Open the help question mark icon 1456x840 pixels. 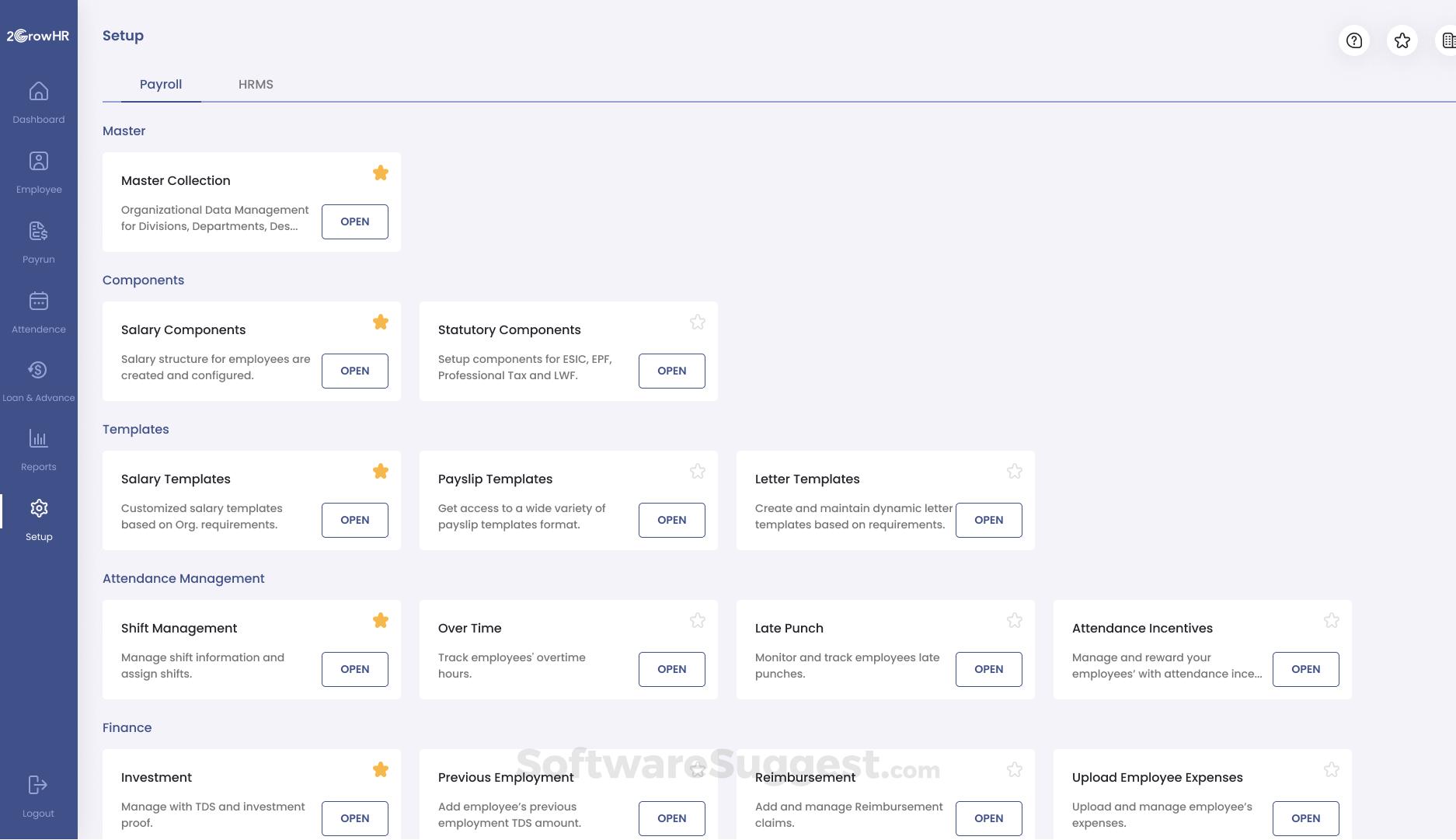coord(1354,40)
